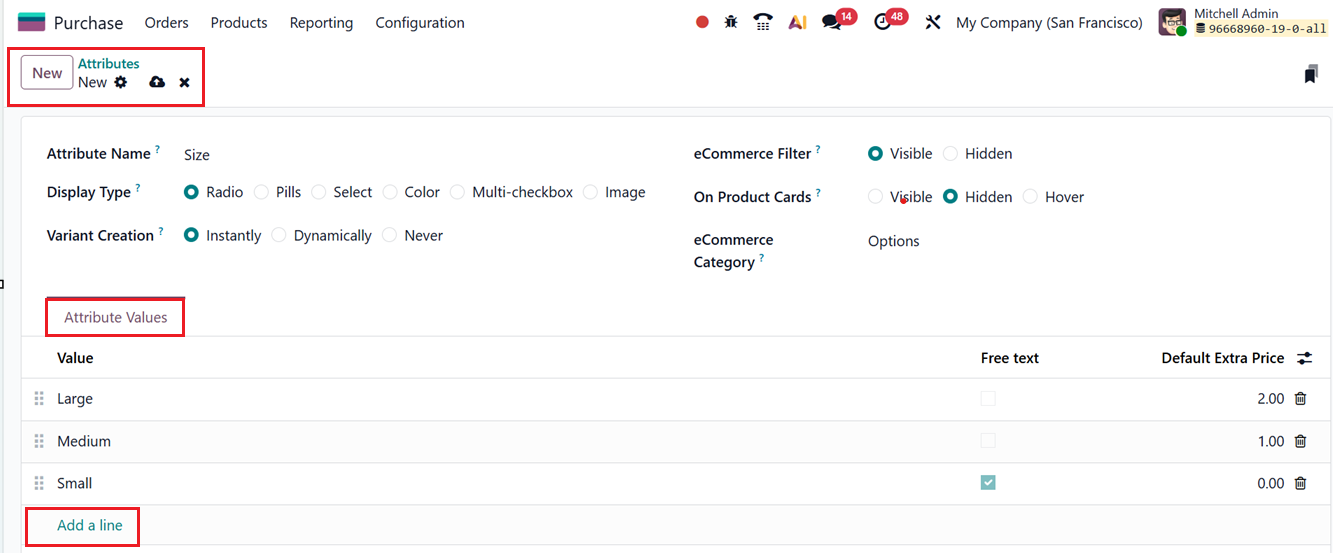The height and width of the screenshot is (553, 1333).
Task: Click the cloud save icon
Action: [157, 82]
